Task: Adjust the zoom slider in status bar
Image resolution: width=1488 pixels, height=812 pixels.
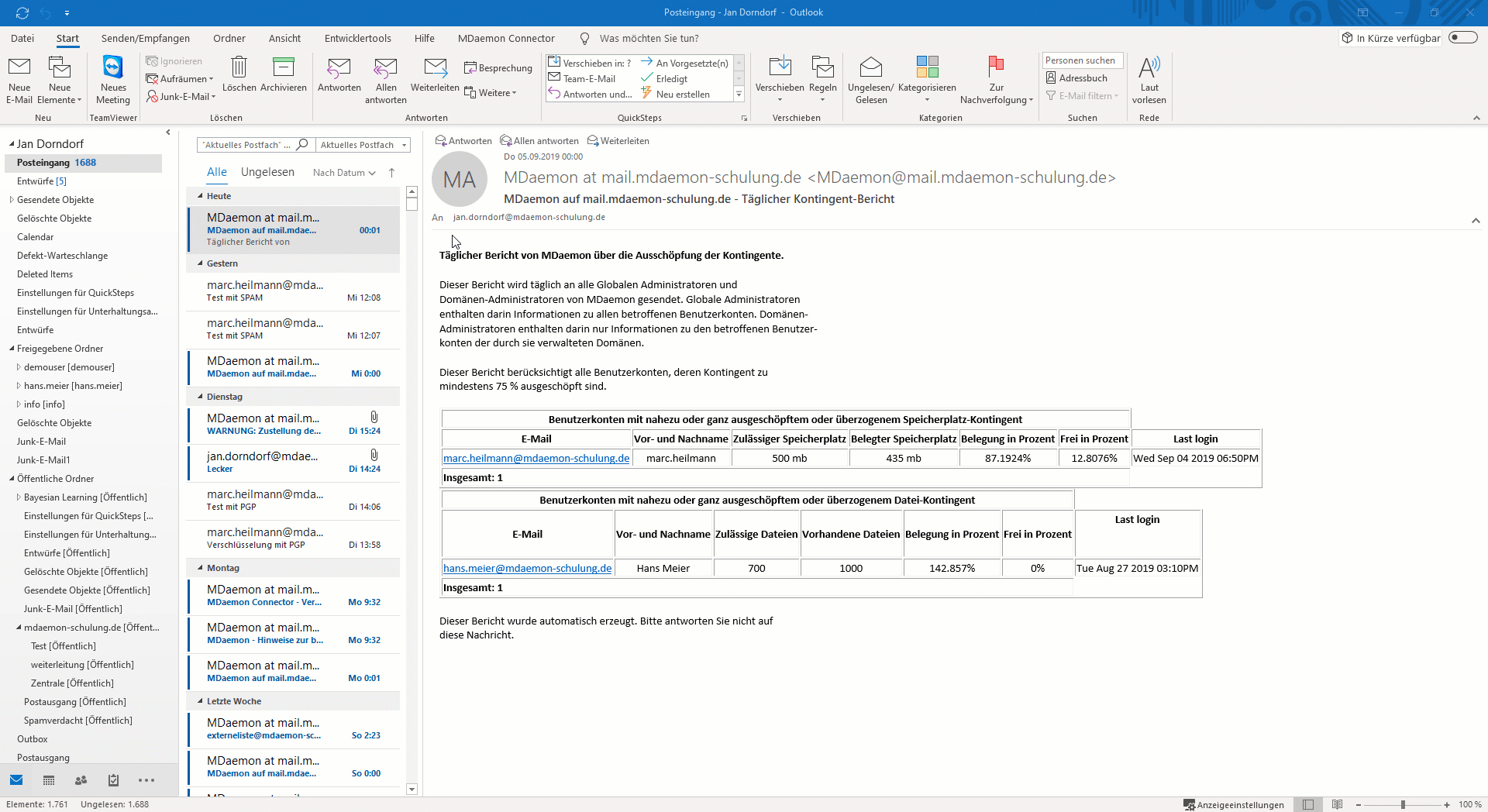Action: tap(1403, 805)
